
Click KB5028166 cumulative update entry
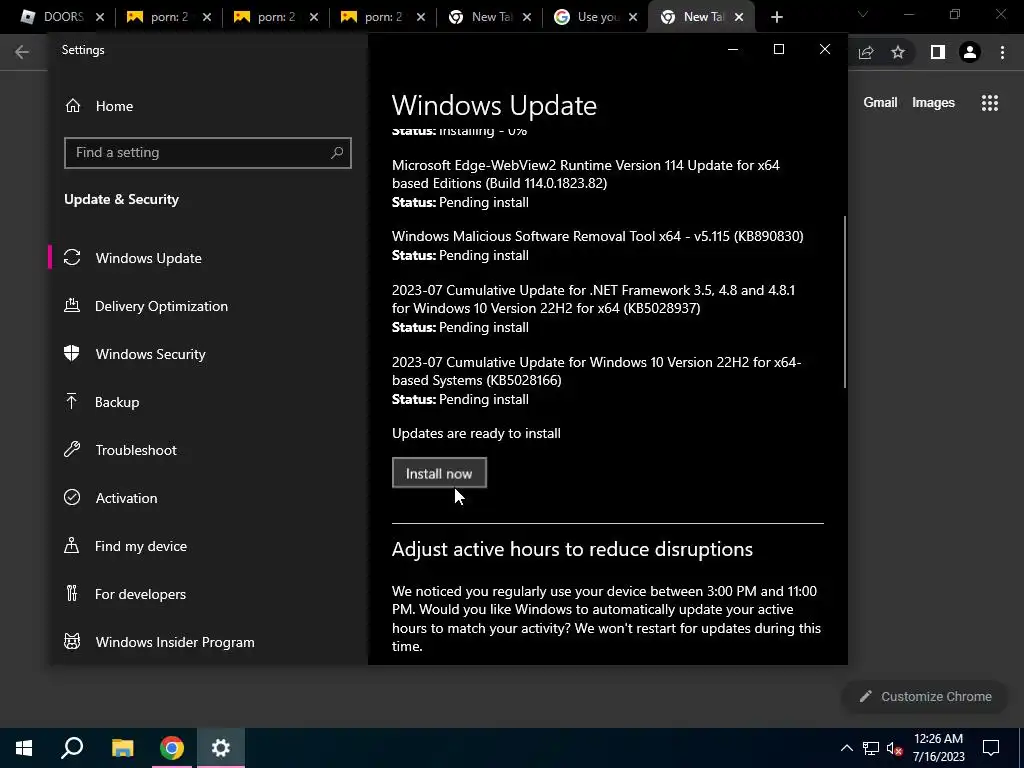[x=596, y=381]
